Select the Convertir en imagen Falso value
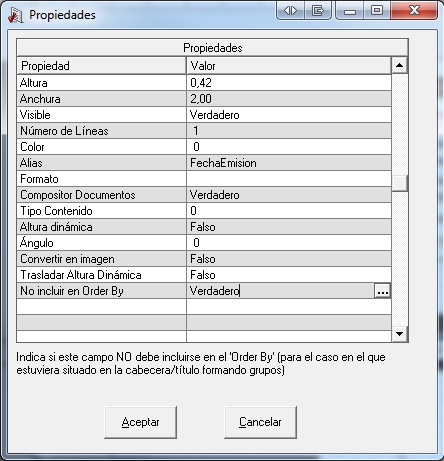The width and height of the screenshot is (444, 461). pyautogui.click(x=289, y=259)
